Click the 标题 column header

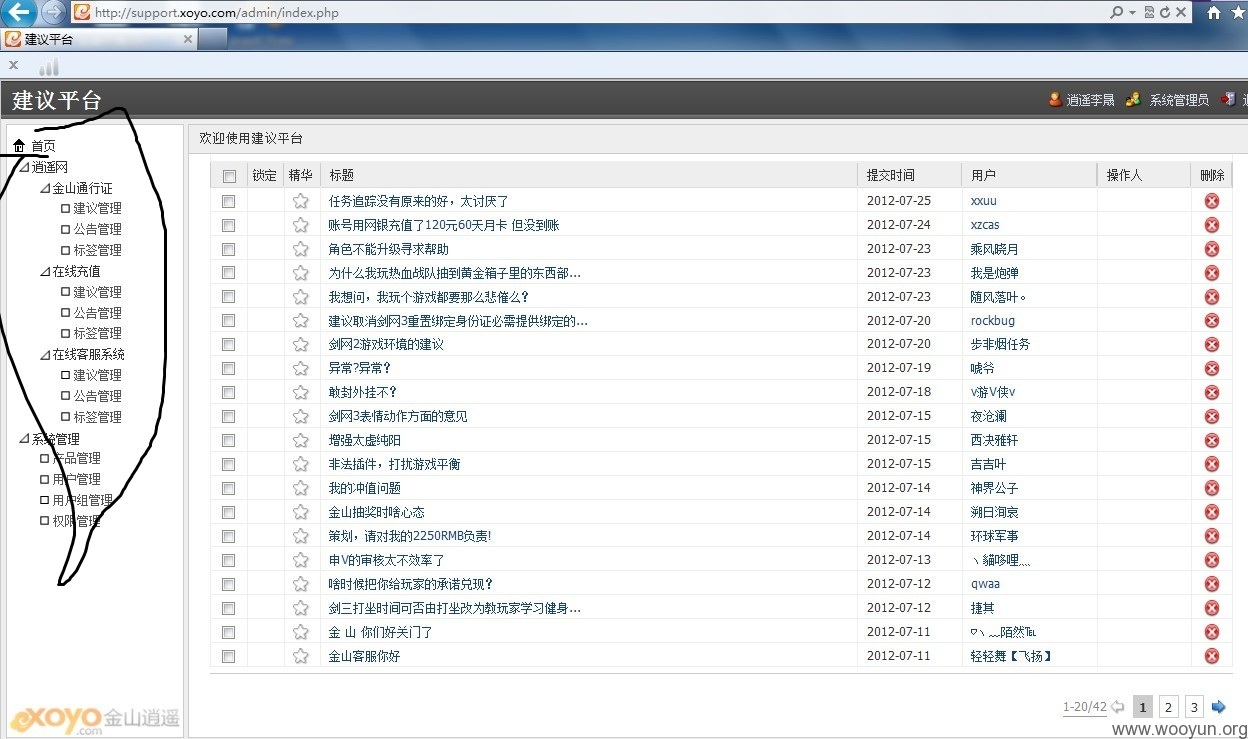(342, 175)
